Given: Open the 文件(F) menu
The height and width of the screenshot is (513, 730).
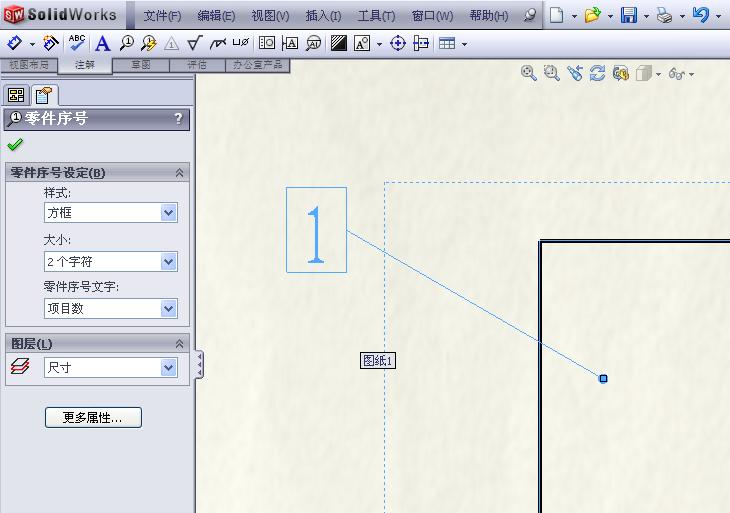Looking at the screenshot, I should click(x=162, y=16).
